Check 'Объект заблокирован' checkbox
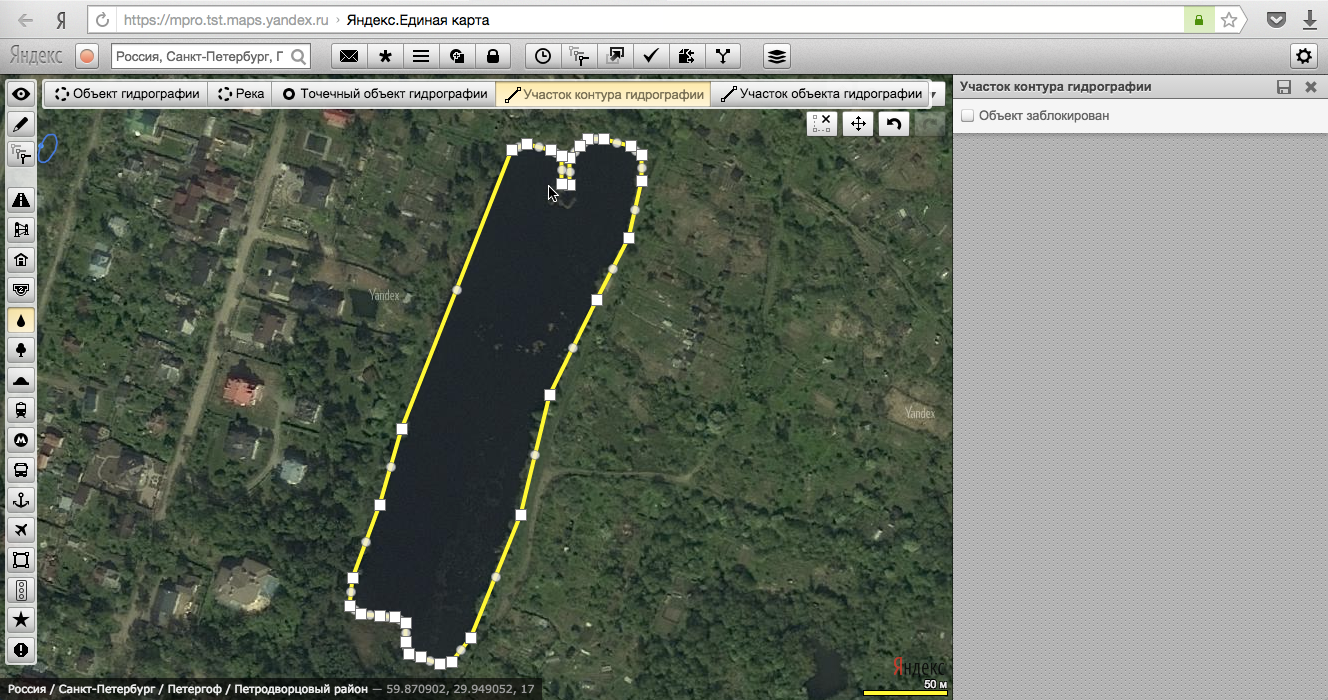Image resolution: width=1328 pixels, height=700 pixels. coord(967,116)
